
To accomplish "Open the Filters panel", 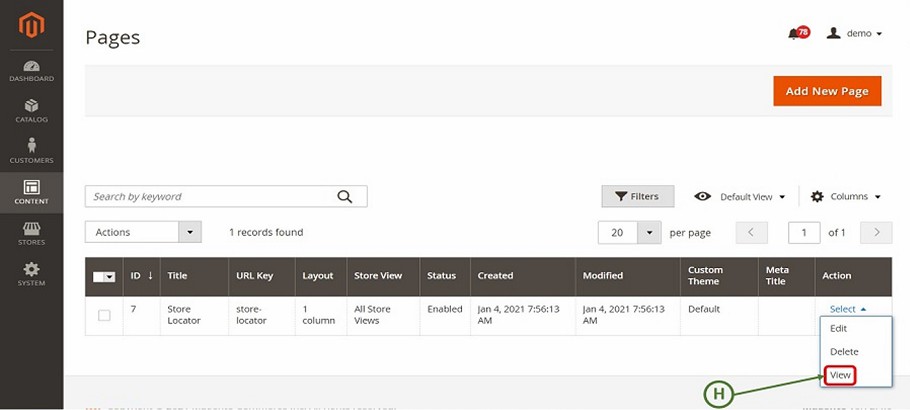I will (x=638, y=196).
